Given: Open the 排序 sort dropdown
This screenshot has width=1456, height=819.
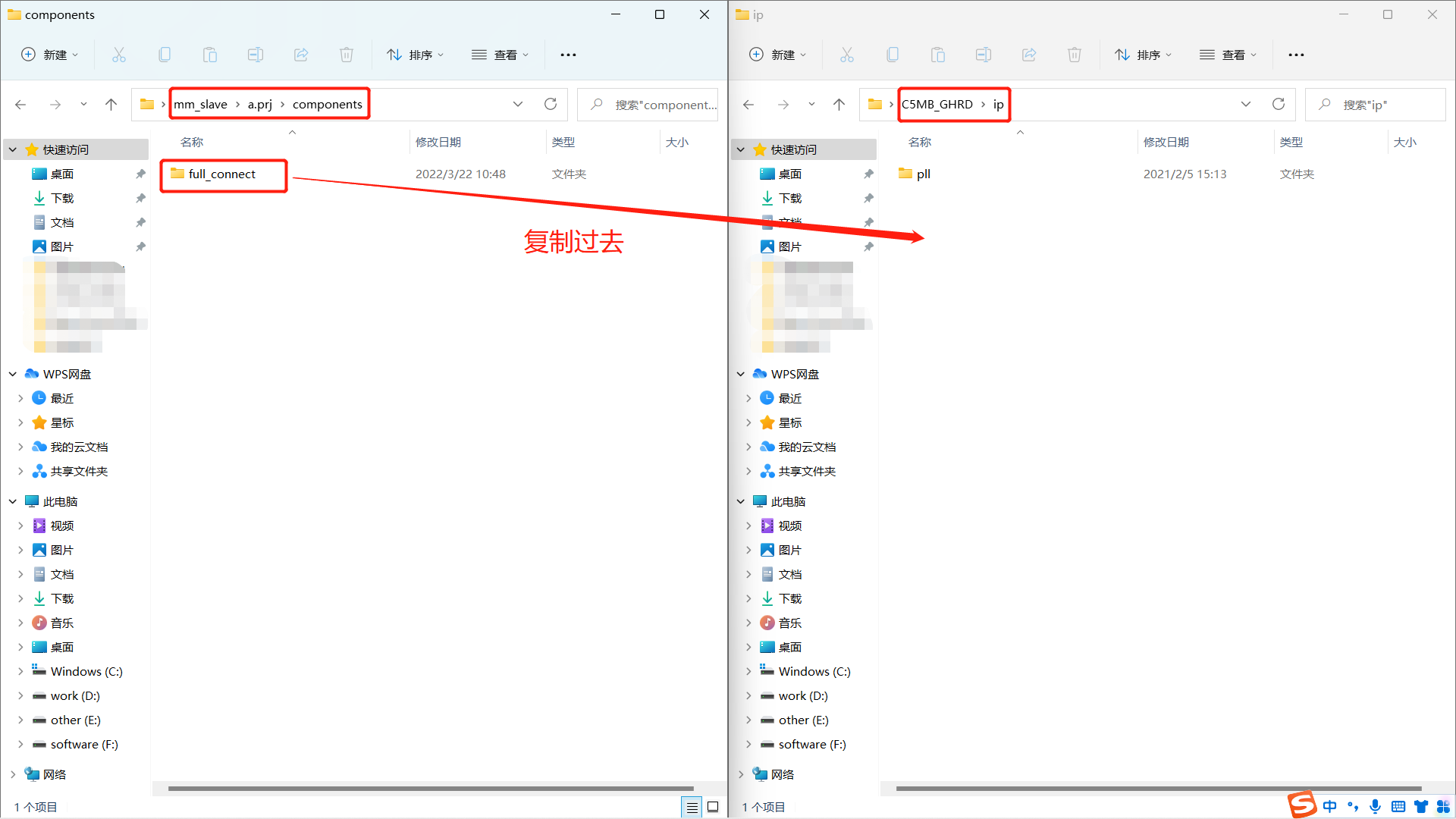Looking at the screenshot, I should tap(416, 54).
